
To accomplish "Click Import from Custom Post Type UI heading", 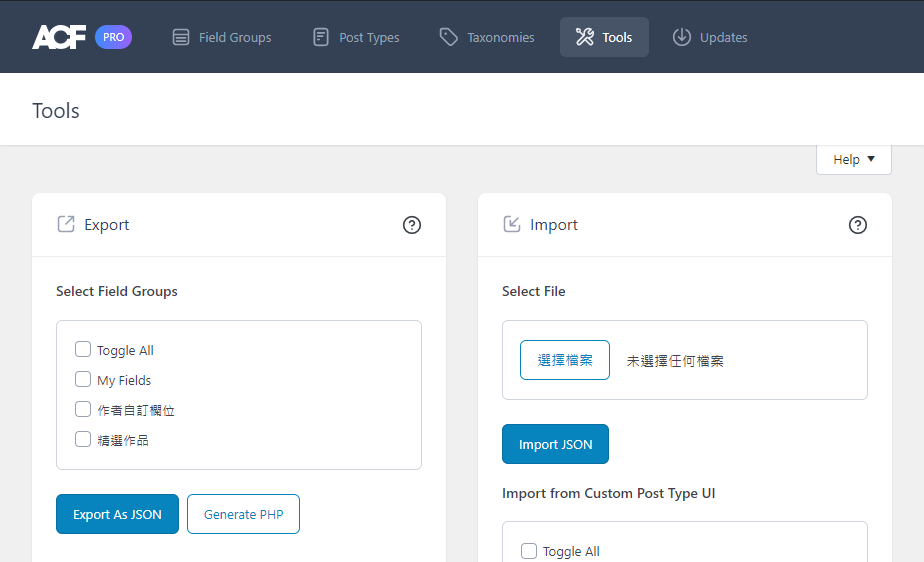I will pyautogui.click(x=609, y=494).
